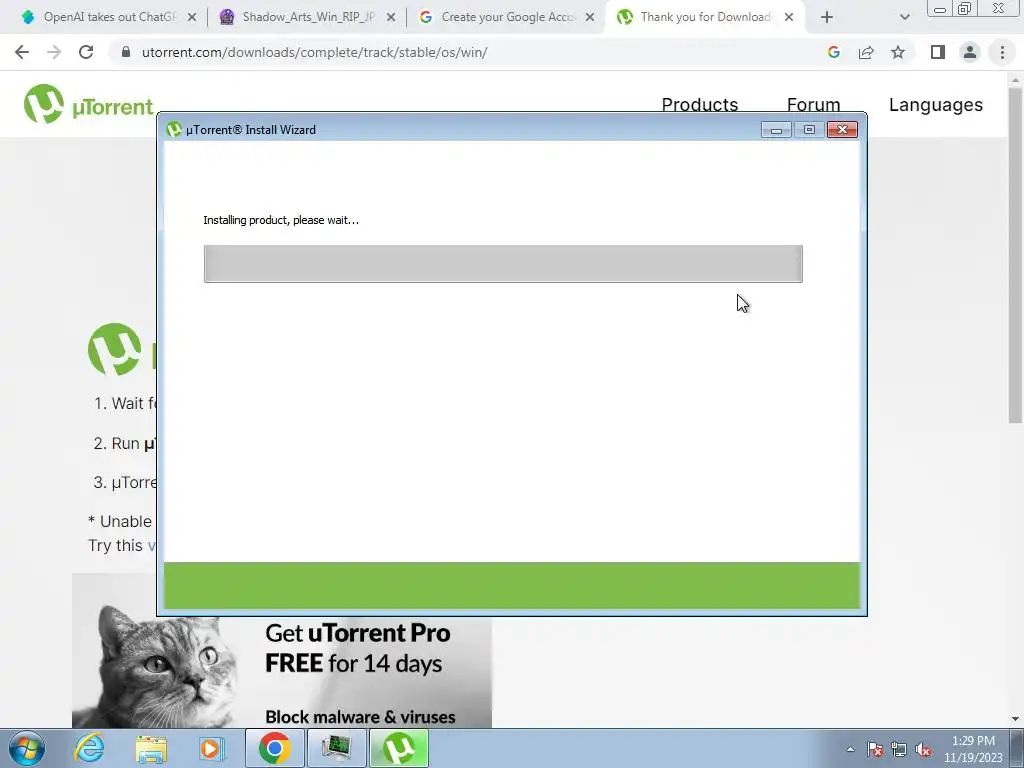Close the OpenAI ChatGPT tab

192,18
